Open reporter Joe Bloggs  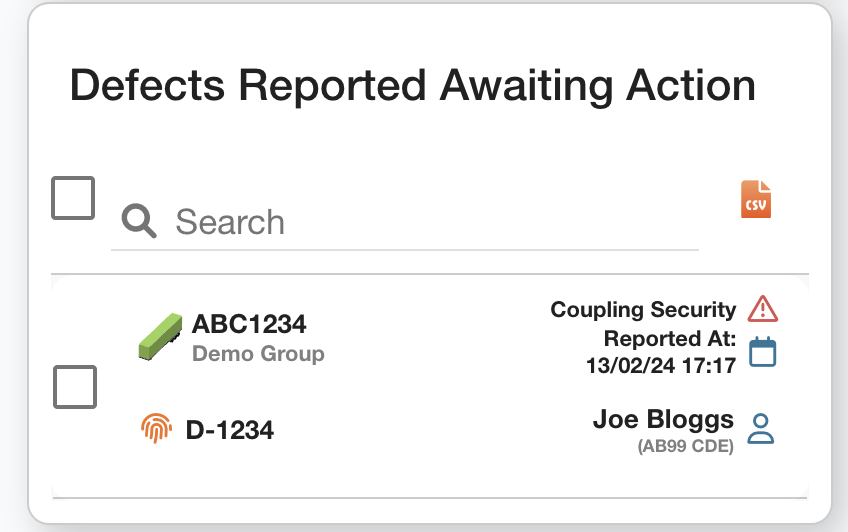click(x=663, y=420)
